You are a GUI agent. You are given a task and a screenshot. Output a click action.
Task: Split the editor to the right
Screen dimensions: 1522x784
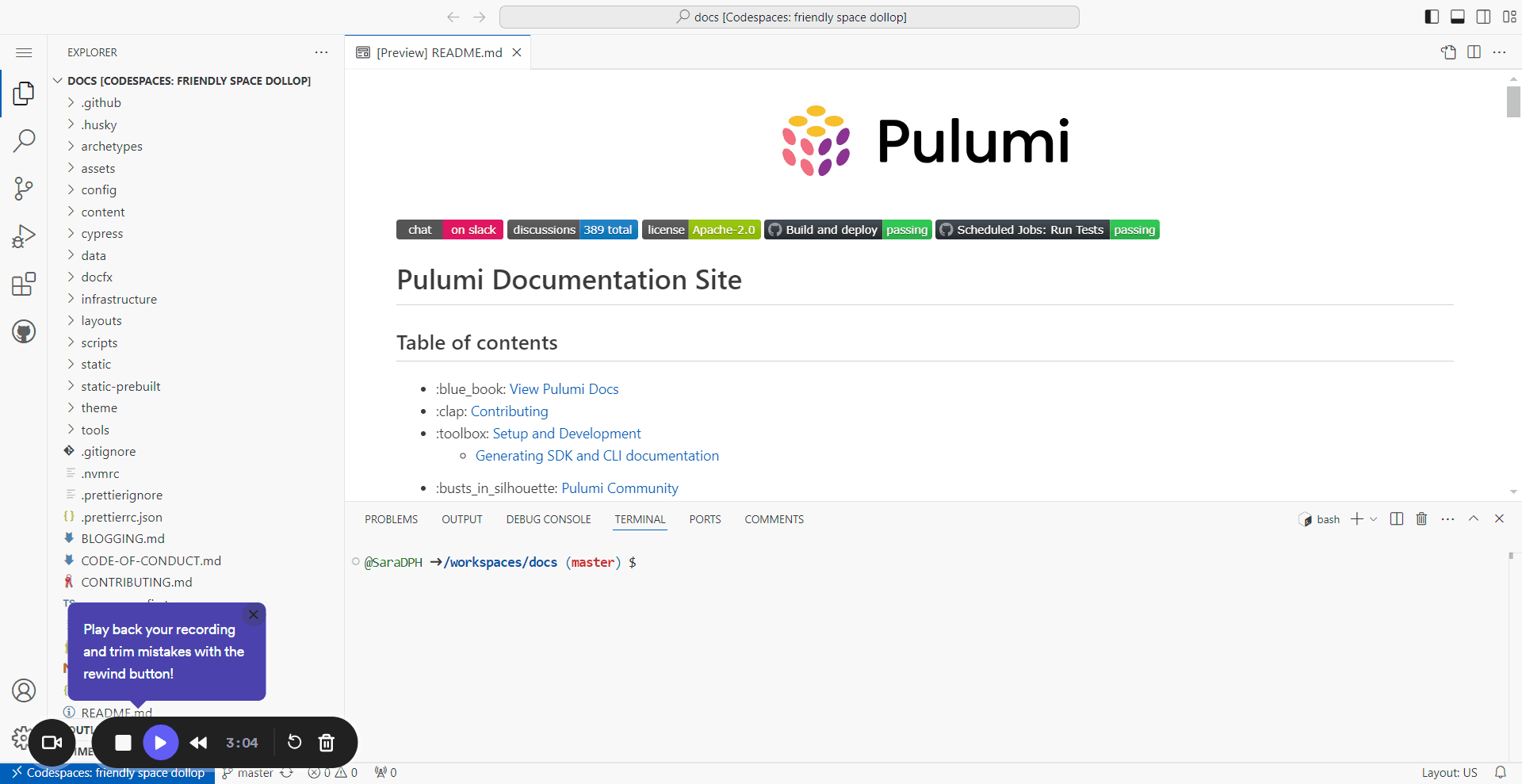coord(1474,52)
